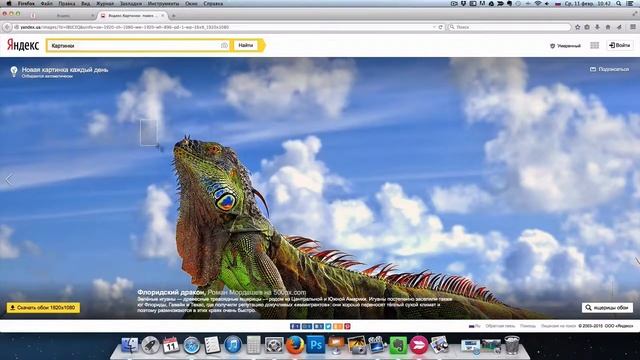The image size is (640, 360).
Task: Click the Обратная связь footer link
Action: [500, 326]
